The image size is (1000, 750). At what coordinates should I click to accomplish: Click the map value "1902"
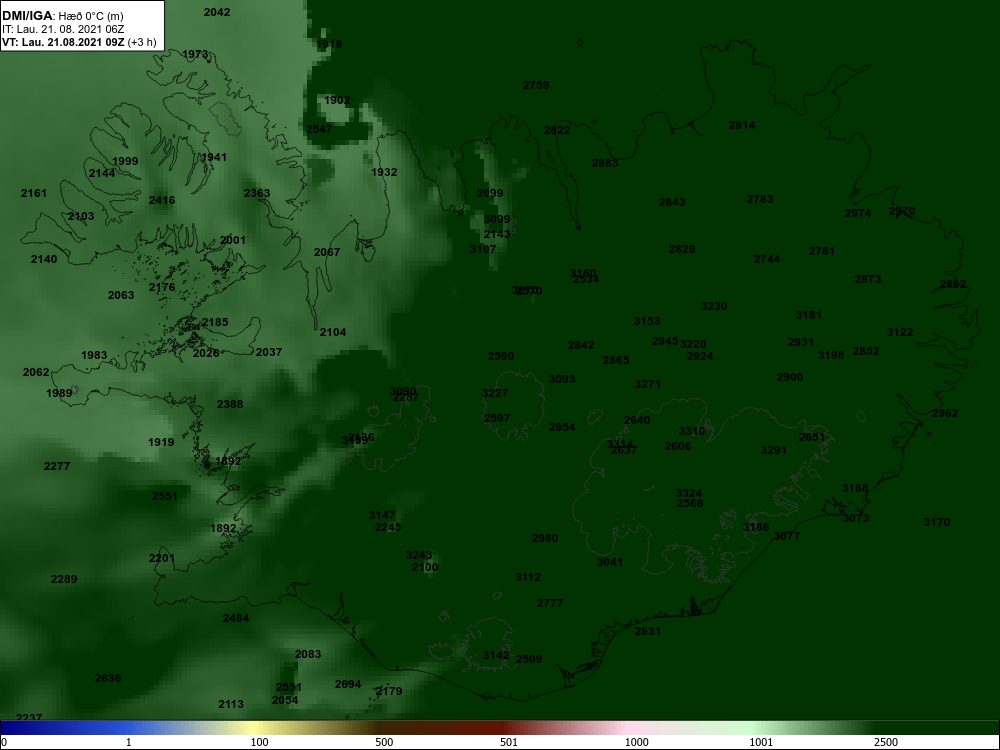pyautogui.click(x=337, y=100)
